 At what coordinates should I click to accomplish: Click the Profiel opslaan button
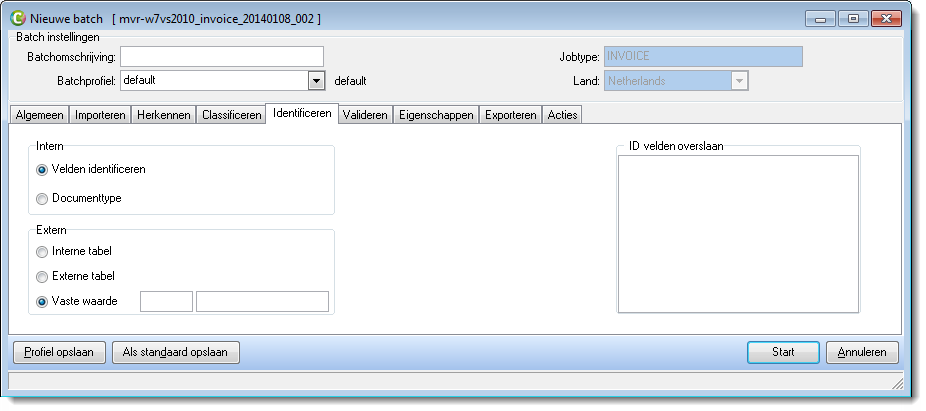coord(59,353)
